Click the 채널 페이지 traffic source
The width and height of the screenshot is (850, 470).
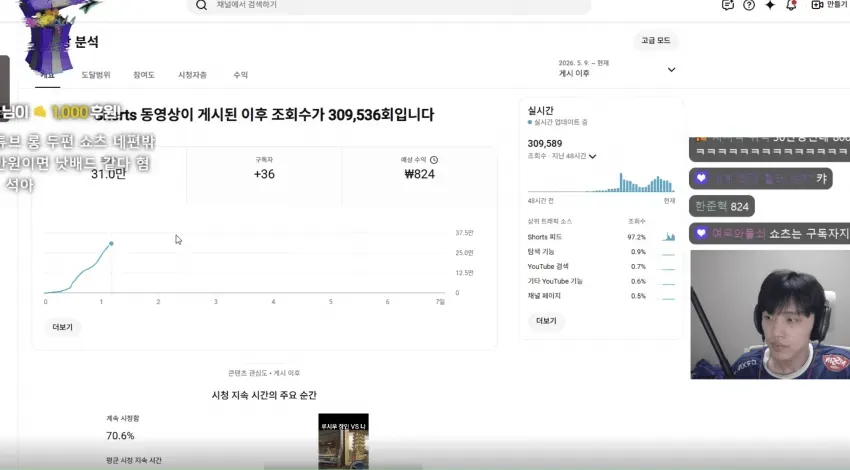(x=601, y=295)
